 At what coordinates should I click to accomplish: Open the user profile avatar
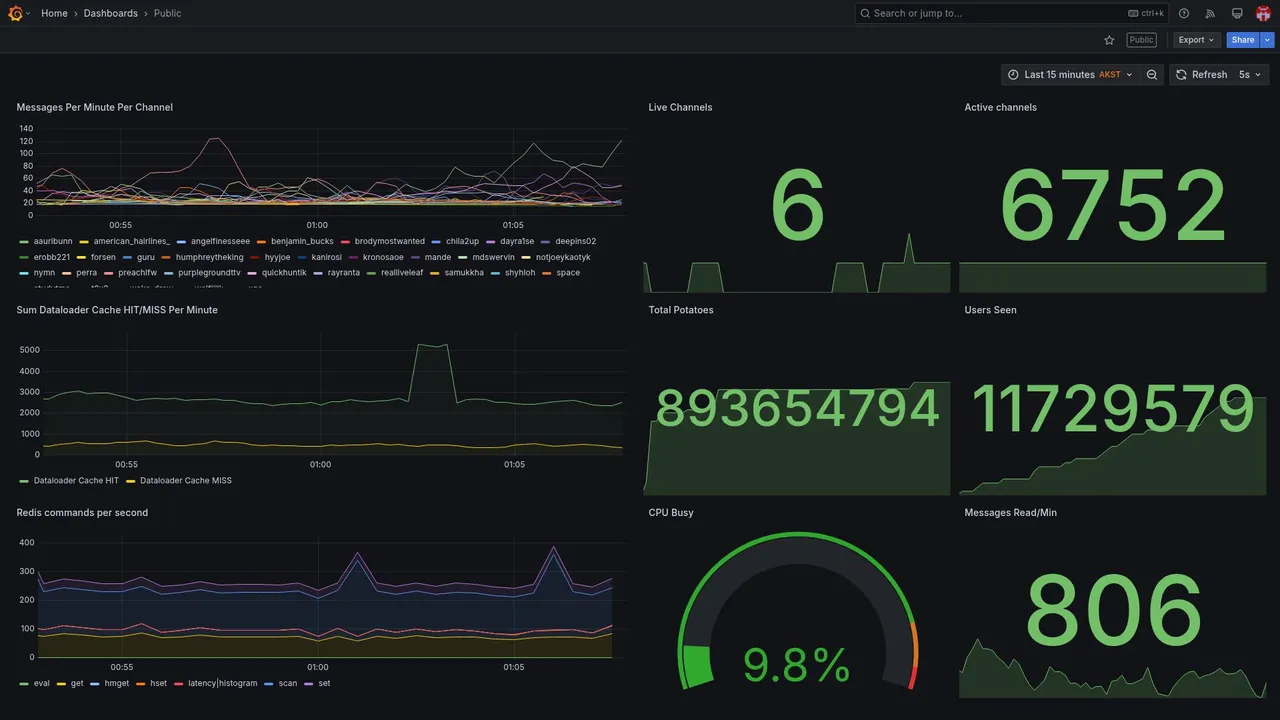(x=1263, y=13)
